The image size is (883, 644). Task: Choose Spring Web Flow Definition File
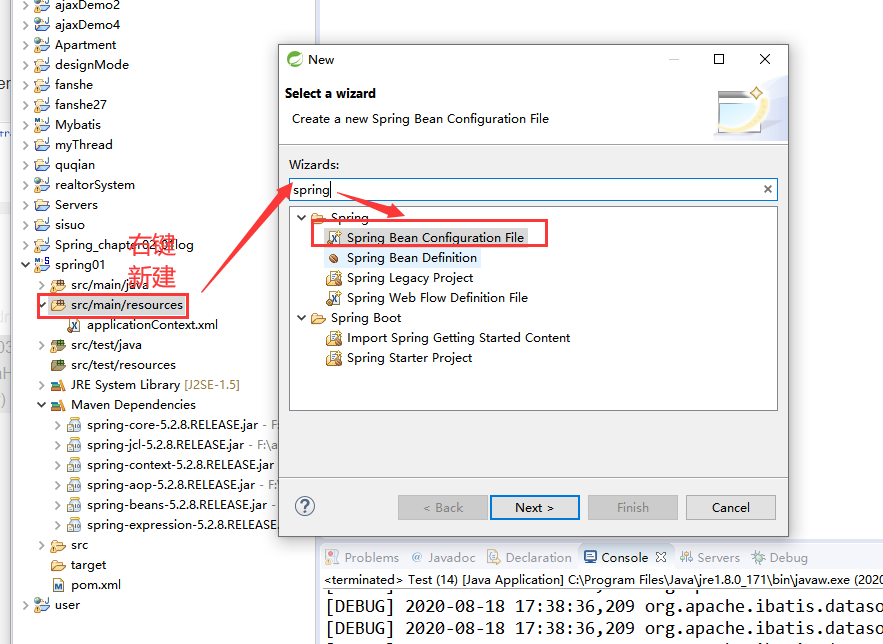pos(437,298)
